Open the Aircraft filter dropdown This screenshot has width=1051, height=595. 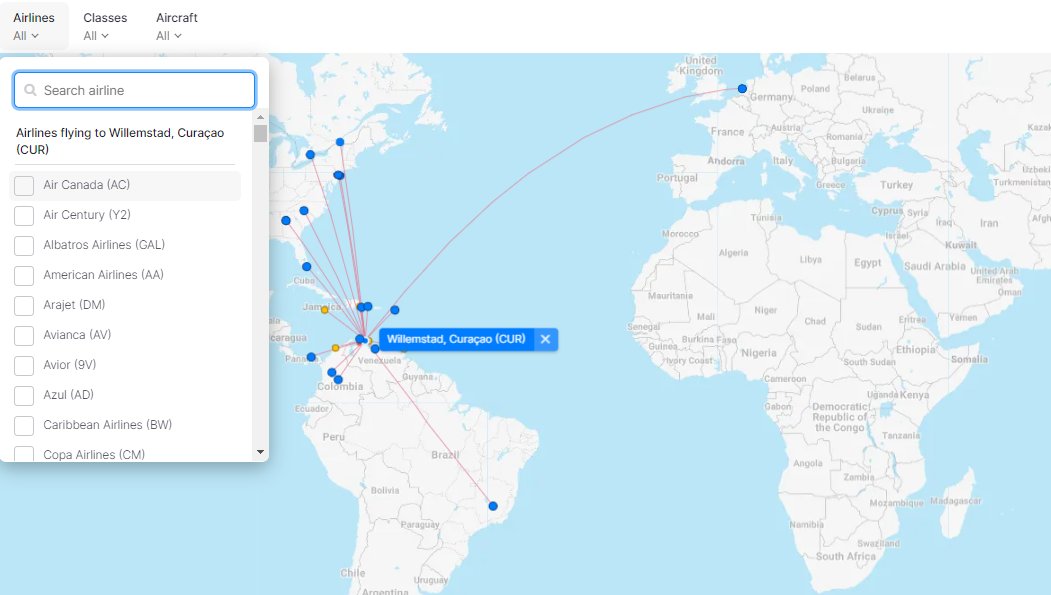[x=176, y=26]
